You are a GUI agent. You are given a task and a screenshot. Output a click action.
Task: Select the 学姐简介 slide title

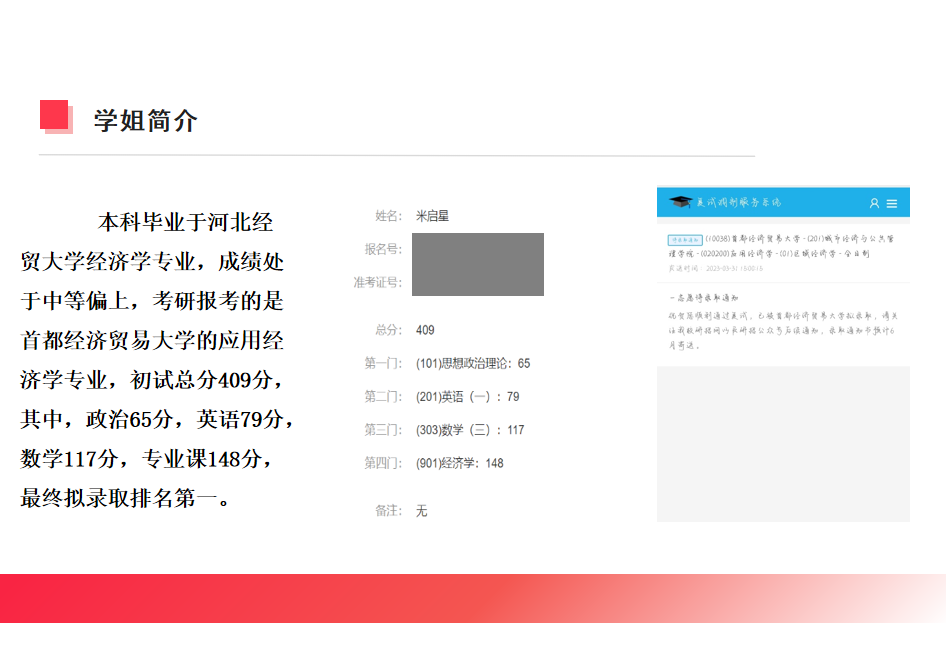146,121
